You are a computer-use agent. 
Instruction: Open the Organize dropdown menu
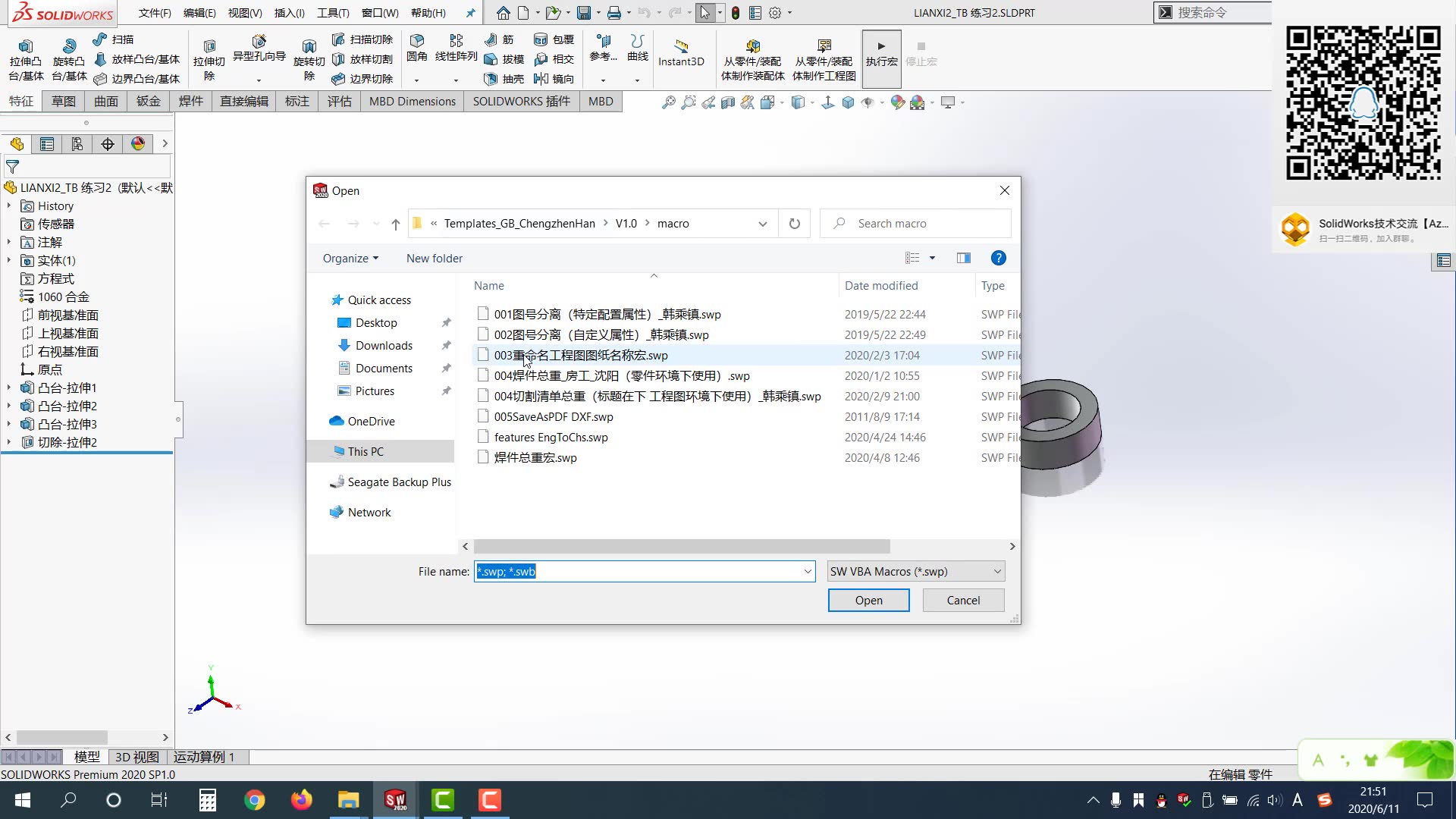(350, 259)
